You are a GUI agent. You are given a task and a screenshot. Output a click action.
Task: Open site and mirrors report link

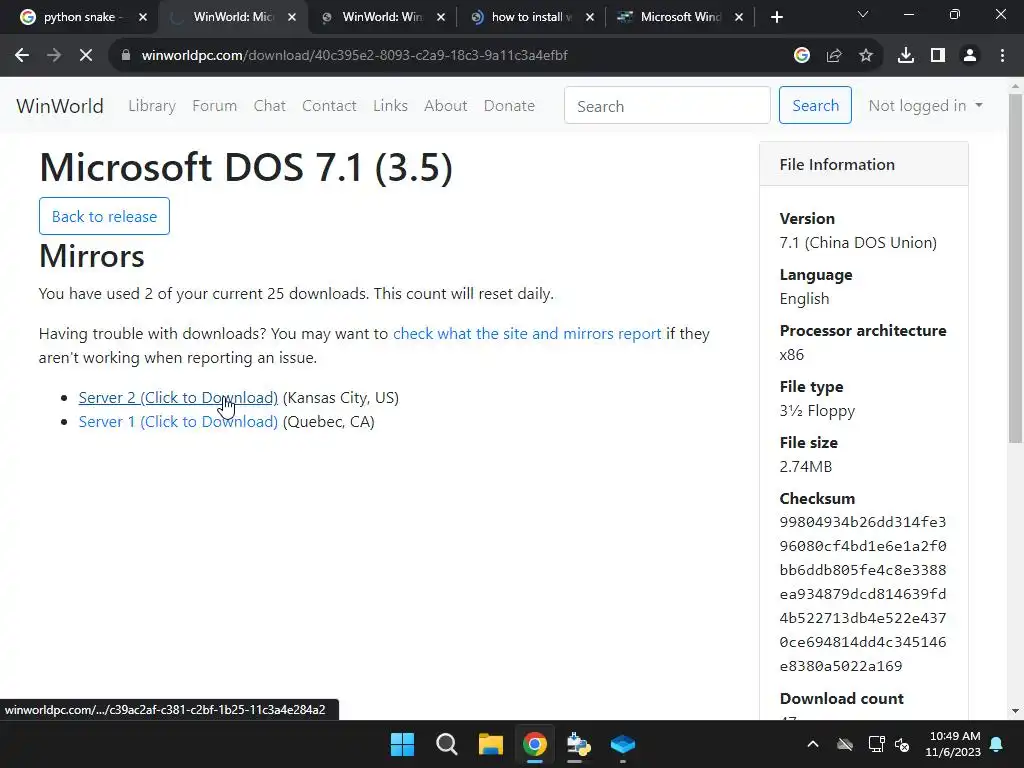tap(527, 334)
